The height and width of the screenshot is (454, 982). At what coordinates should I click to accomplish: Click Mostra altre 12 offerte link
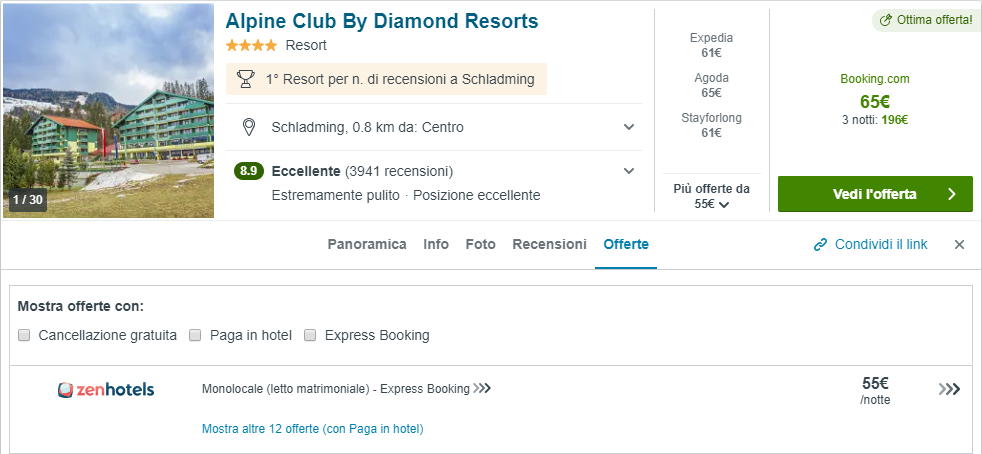312,429
